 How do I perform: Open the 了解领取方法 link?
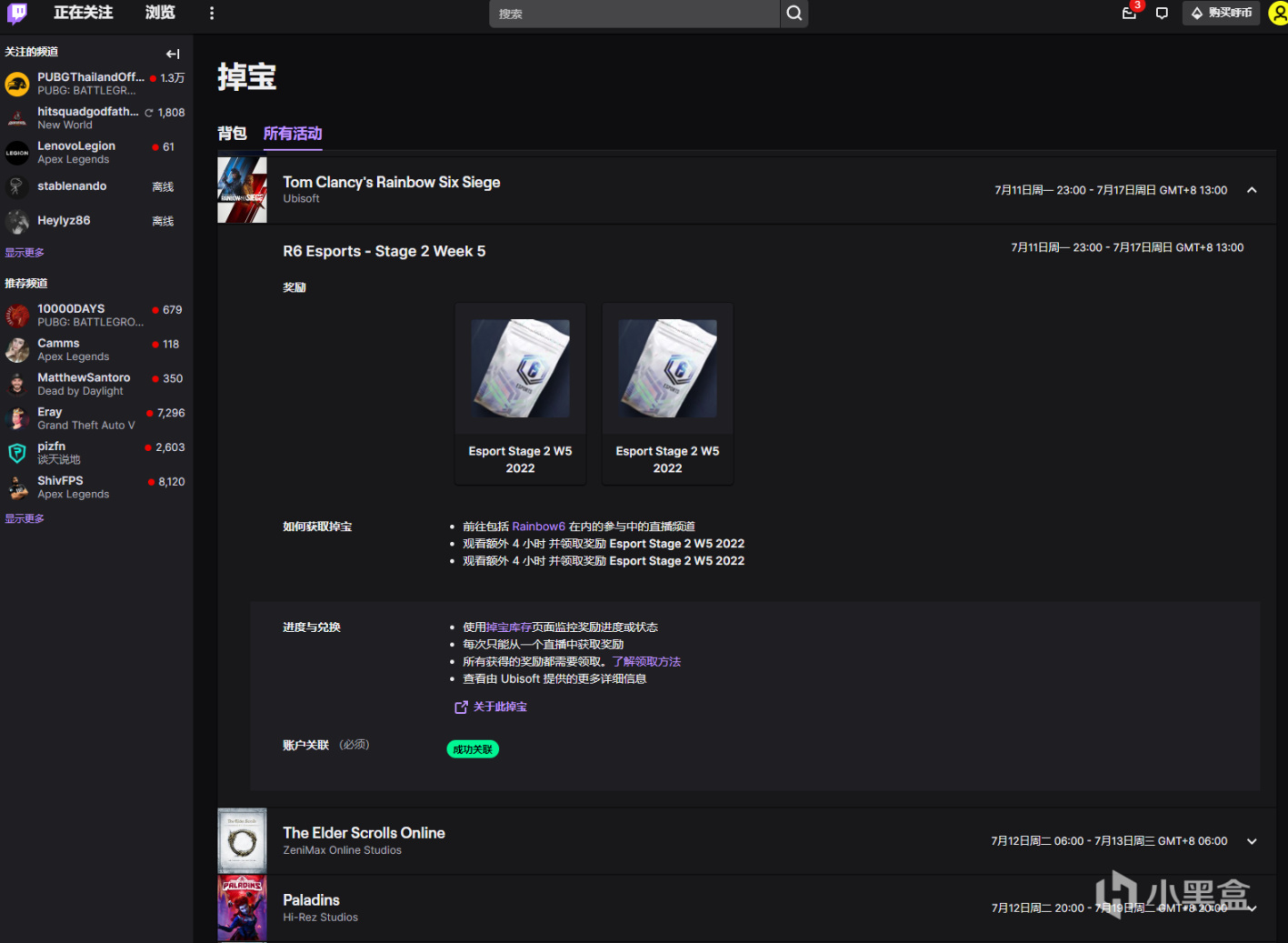[646, 662]
